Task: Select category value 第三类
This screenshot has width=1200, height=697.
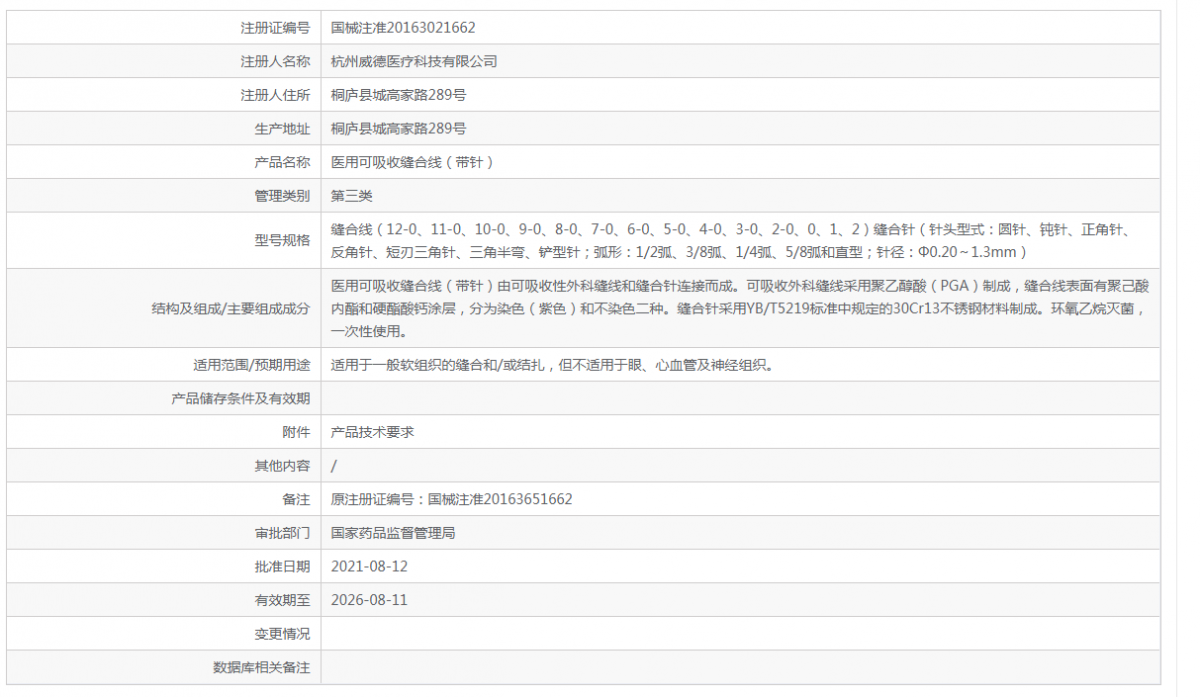Action: point(352,196)
